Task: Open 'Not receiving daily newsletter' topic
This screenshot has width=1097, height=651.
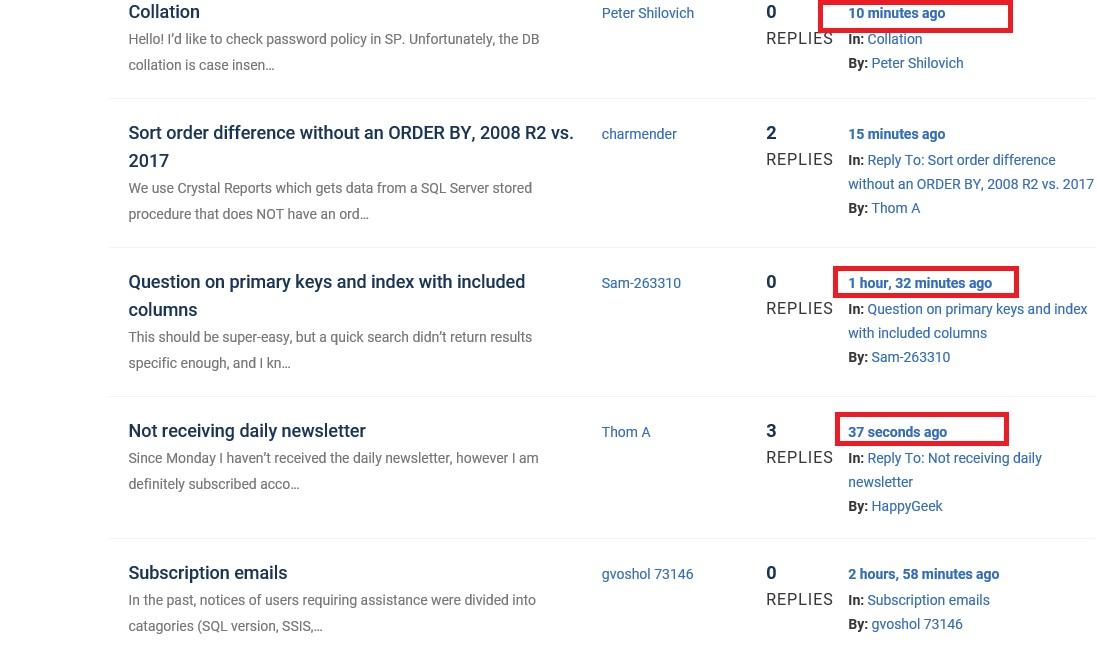Action: click(247, 431)
